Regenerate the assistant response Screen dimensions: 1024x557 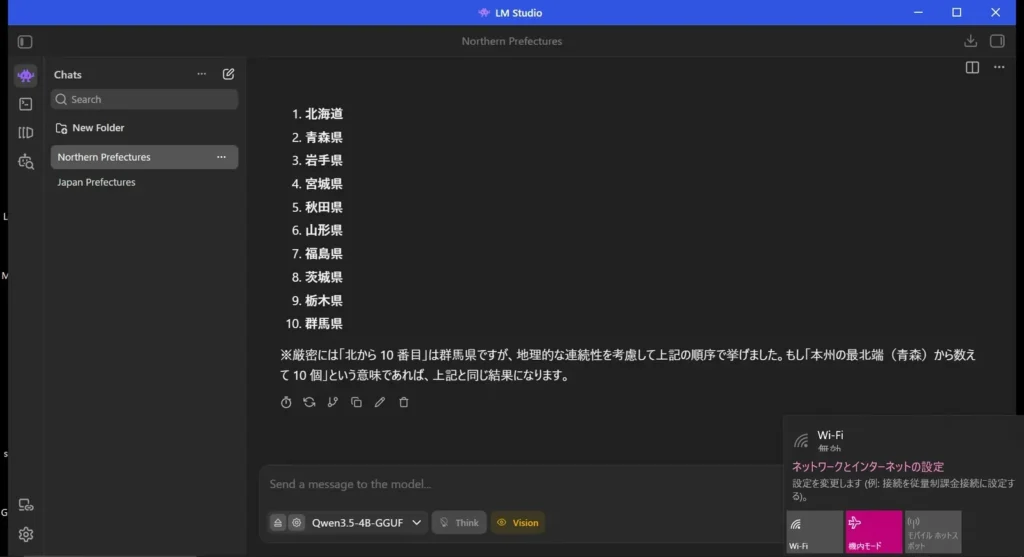tap(310, 402)
